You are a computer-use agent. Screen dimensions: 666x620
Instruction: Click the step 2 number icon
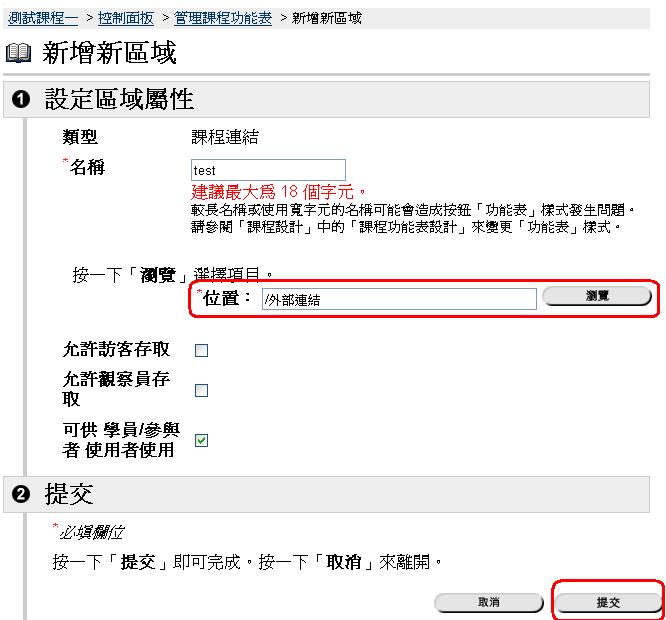pos(23,493)
